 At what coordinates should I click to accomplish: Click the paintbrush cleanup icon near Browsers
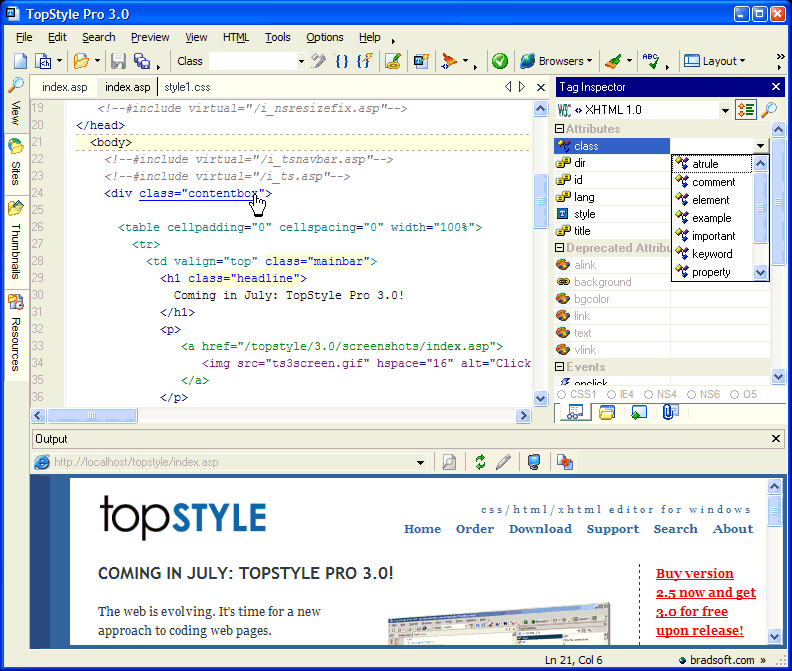(614, 61)
